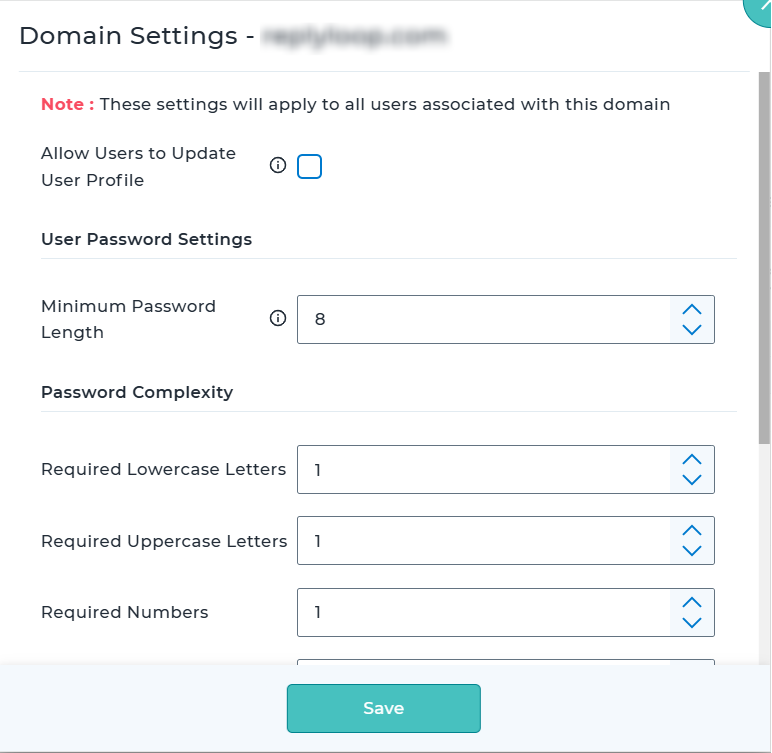The height and width of the screenshot is (753, 772).
Task: Click info icon next to Minimum Password Length
Action: tap(278, 319)
